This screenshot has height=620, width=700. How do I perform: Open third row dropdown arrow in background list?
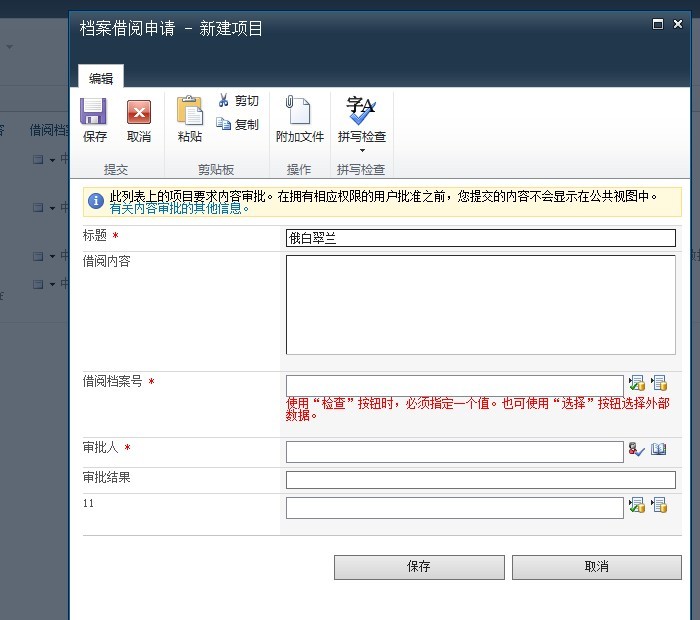coord(52,257)
